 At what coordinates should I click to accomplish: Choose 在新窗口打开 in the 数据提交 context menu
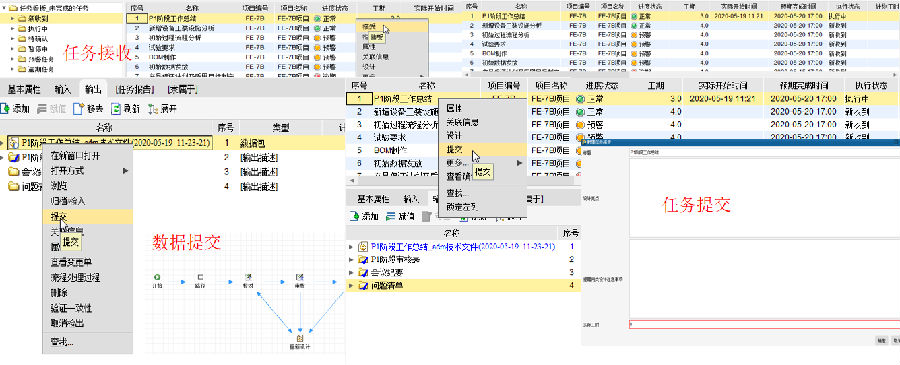pos(88,156)
